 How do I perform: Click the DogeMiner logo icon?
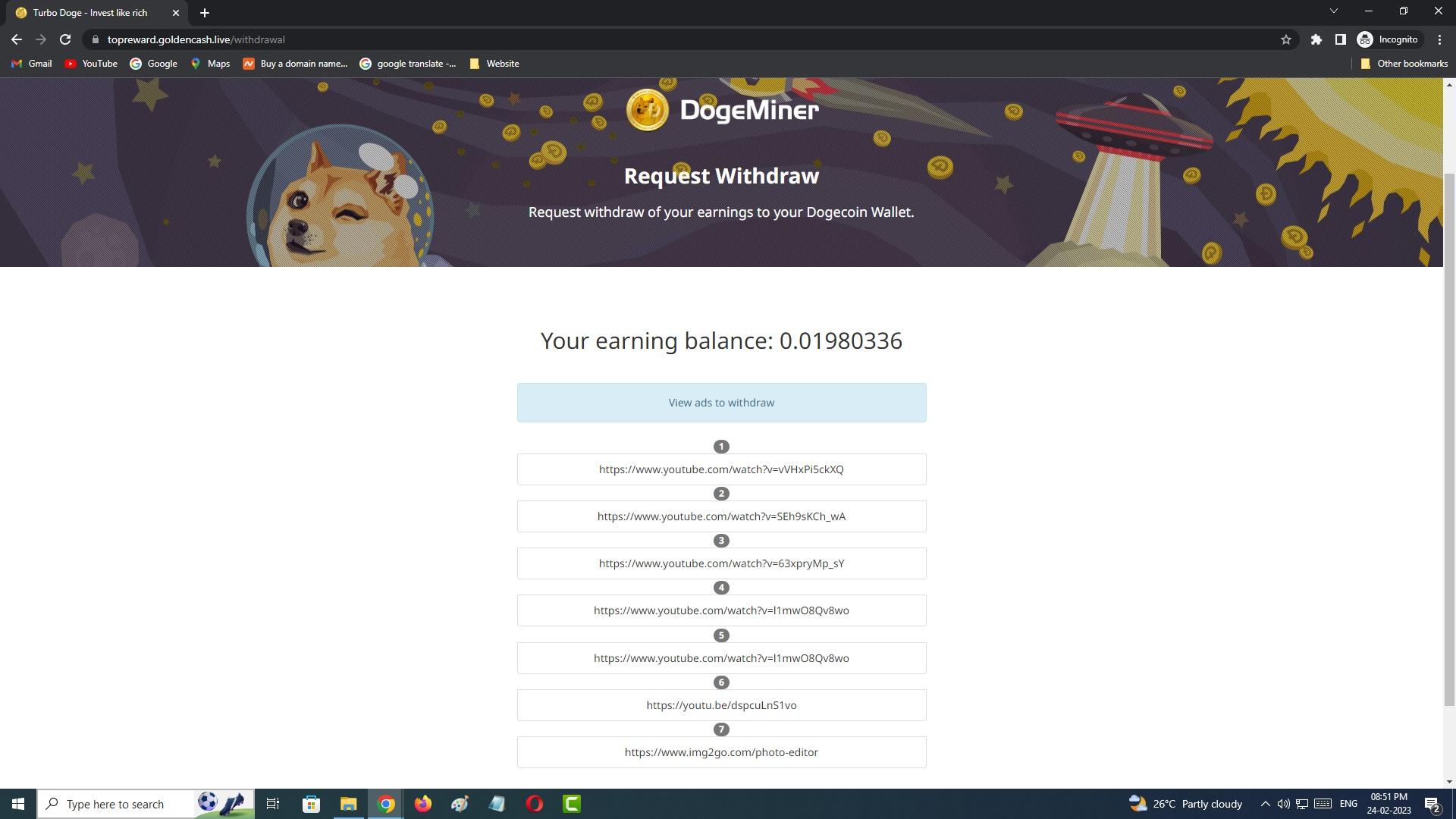pos(647,109)
